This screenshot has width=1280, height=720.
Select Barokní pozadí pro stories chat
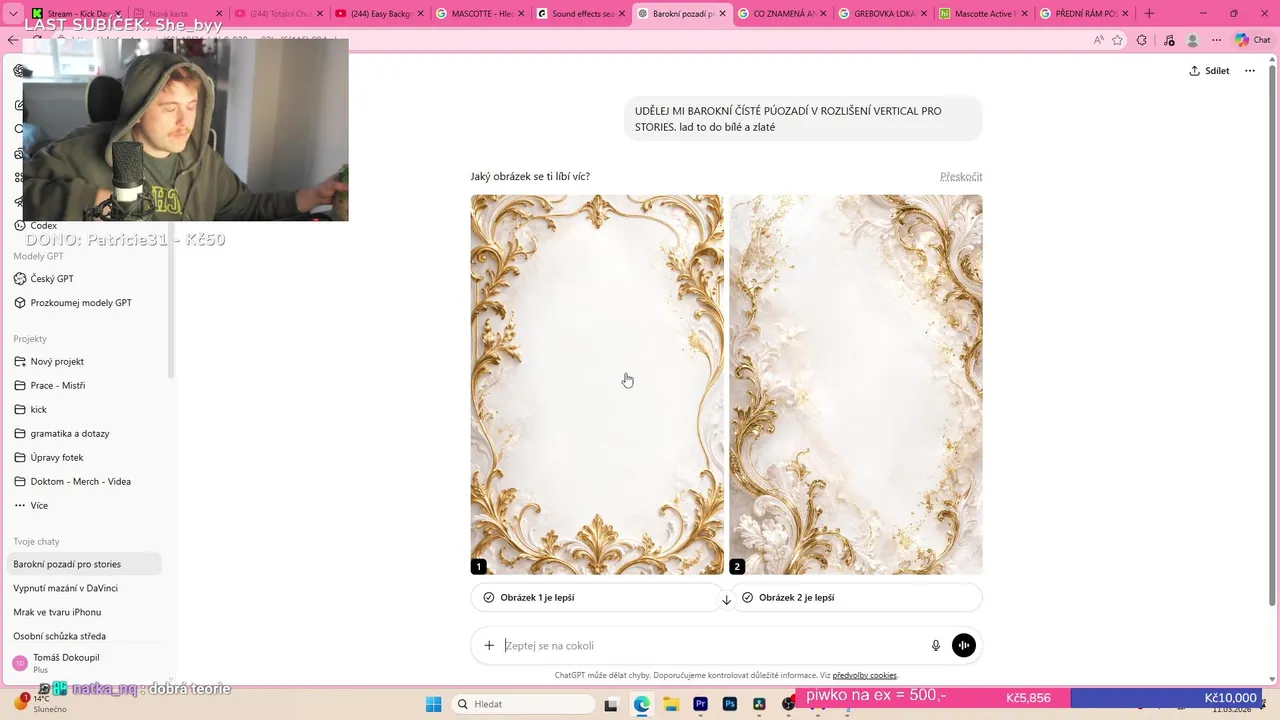click(x=85, y=564)
